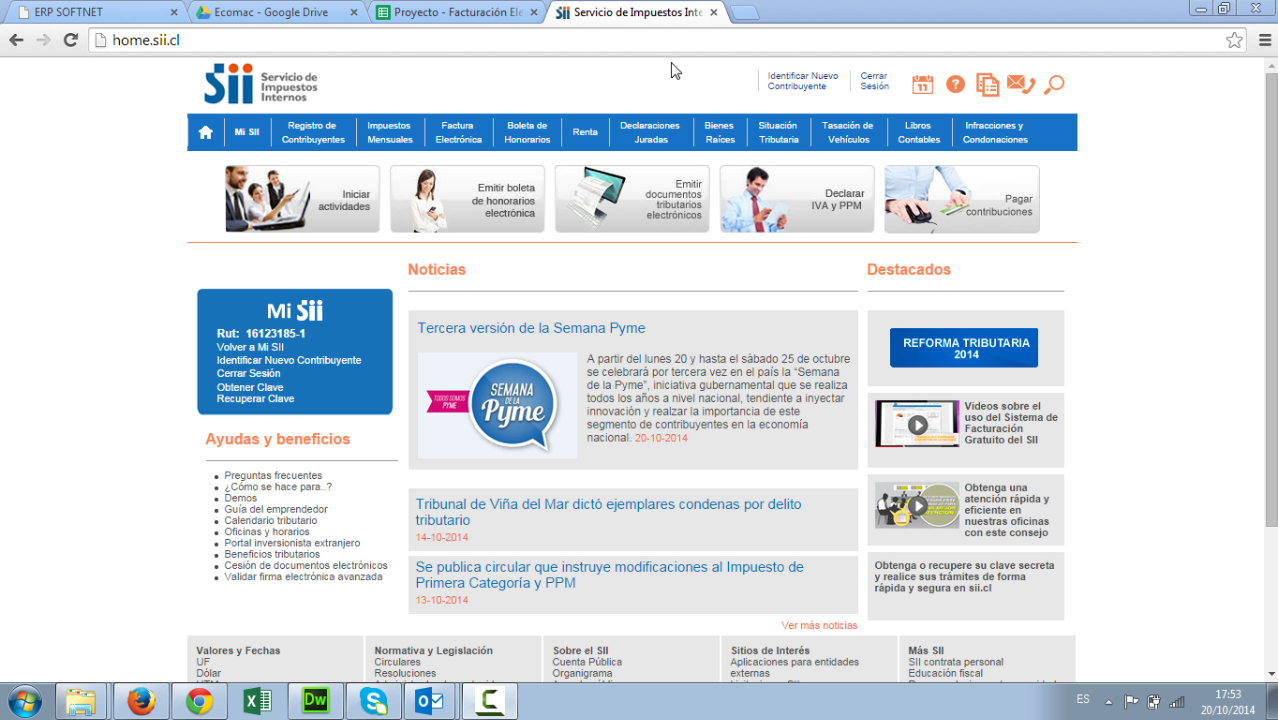Open the Action Center flag icon in tray
The height and width of the screenshot is (720, 1278).
pyautogui.click(x=1131, y=701)
